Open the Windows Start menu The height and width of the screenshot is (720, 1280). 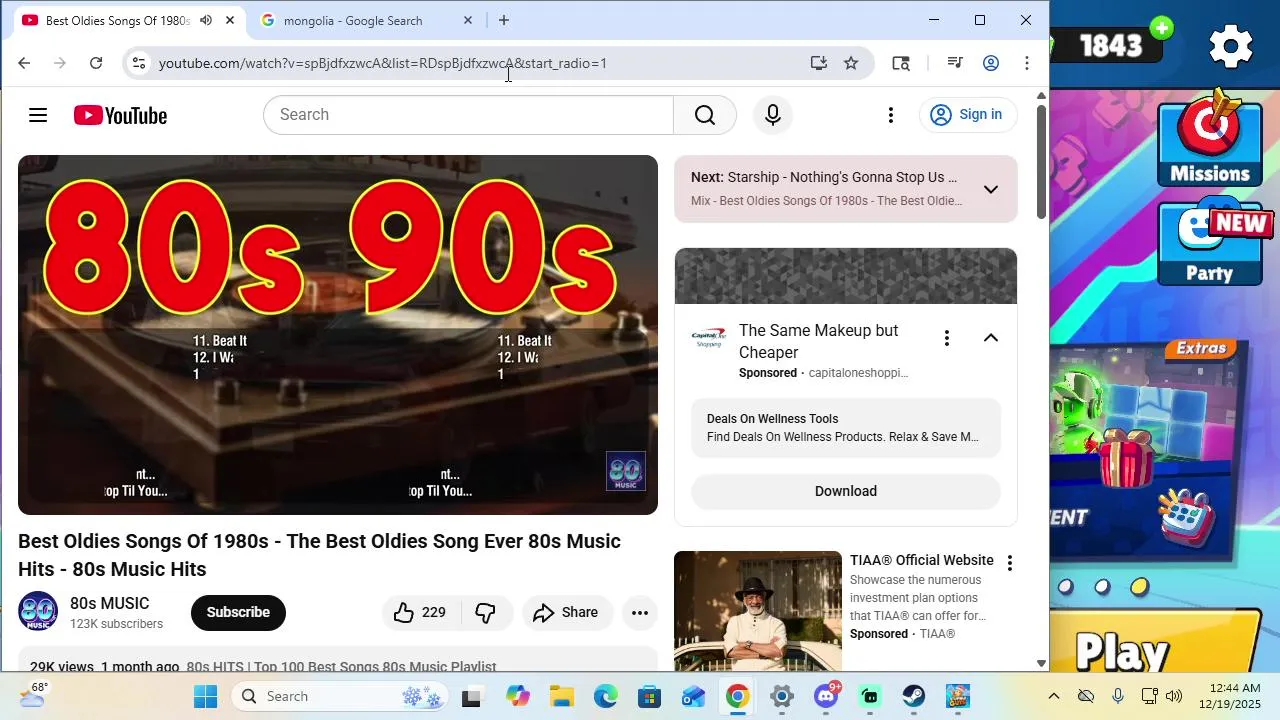(205, 696)
